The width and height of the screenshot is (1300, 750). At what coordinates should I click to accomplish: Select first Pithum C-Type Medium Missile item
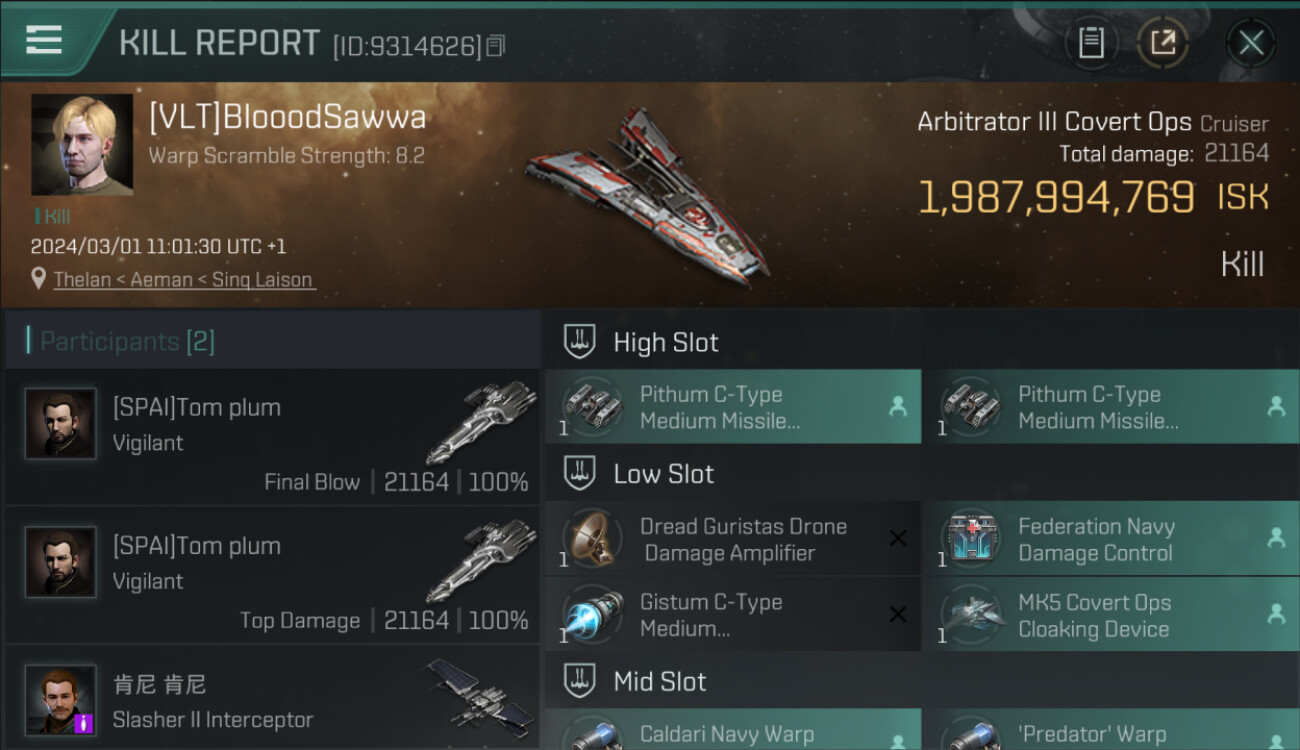[733, 407]
